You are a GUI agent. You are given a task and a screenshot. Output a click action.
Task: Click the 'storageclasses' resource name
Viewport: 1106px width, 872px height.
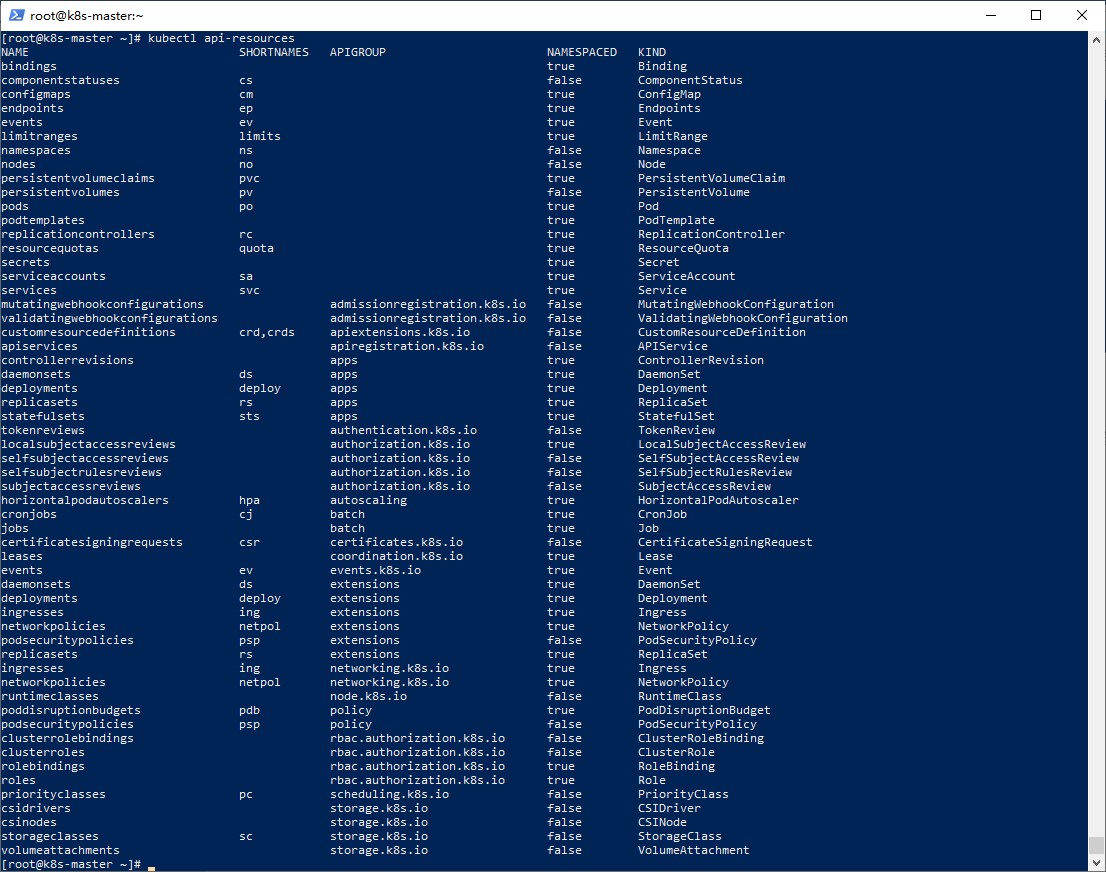click(x=50, y=836)
